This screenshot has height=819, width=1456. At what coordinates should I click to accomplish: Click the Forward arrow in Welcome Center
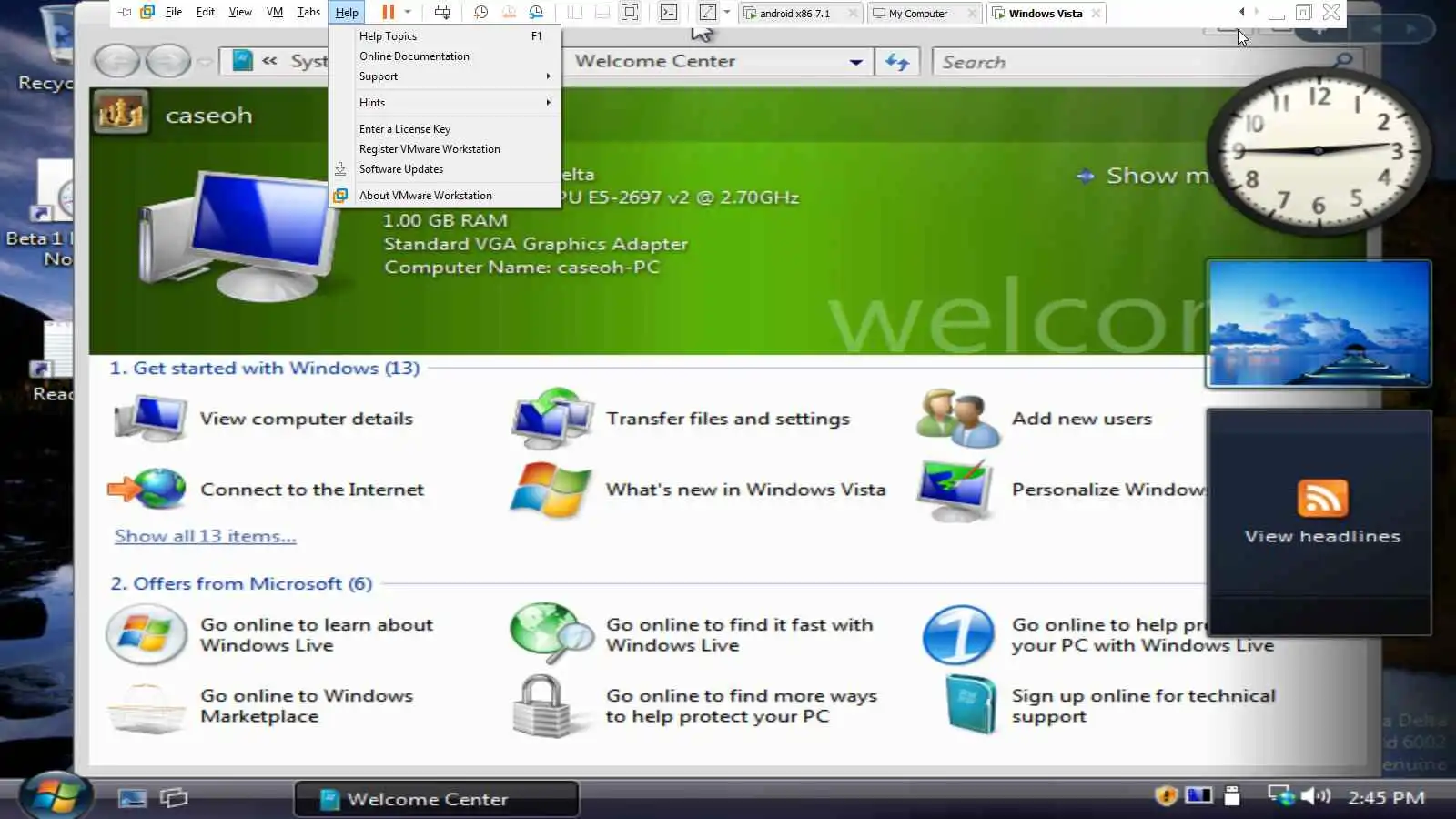coord(168,62)
